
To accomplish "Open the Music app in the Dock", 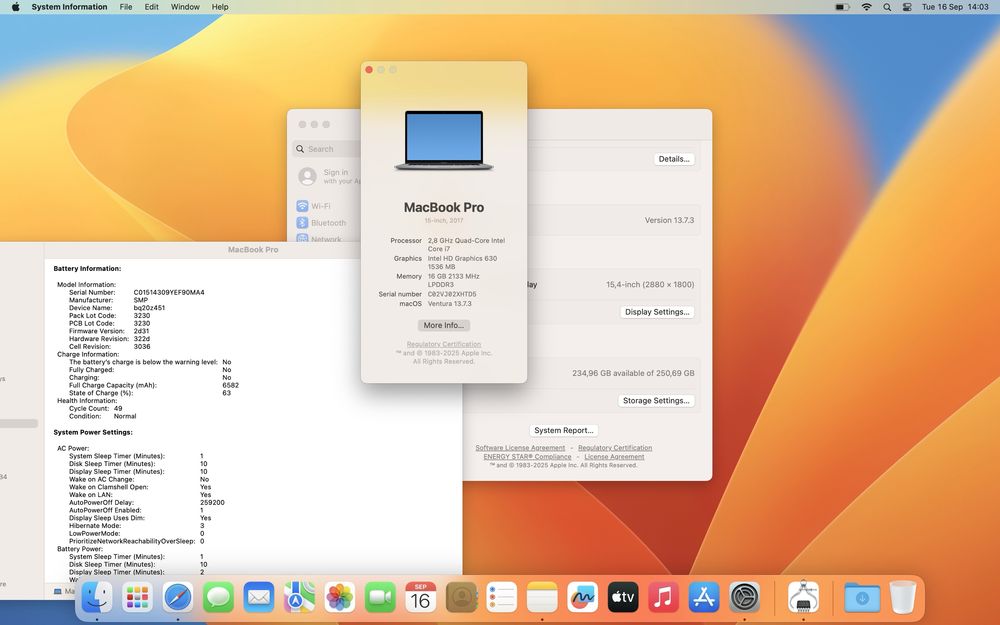I will [x=664, y=598].
